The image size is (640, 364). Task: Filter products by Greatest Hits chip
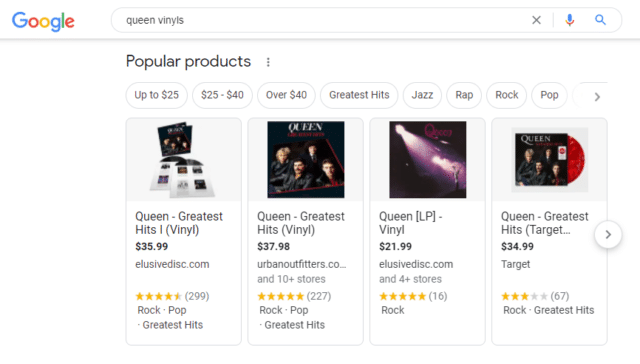[x=359, y=95]
